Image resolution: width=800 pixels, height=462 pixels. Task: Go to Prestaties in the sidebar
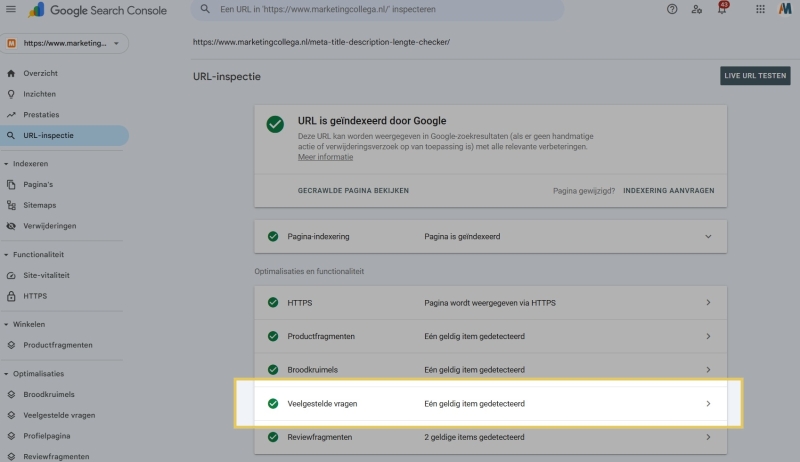tap(41, 115)
